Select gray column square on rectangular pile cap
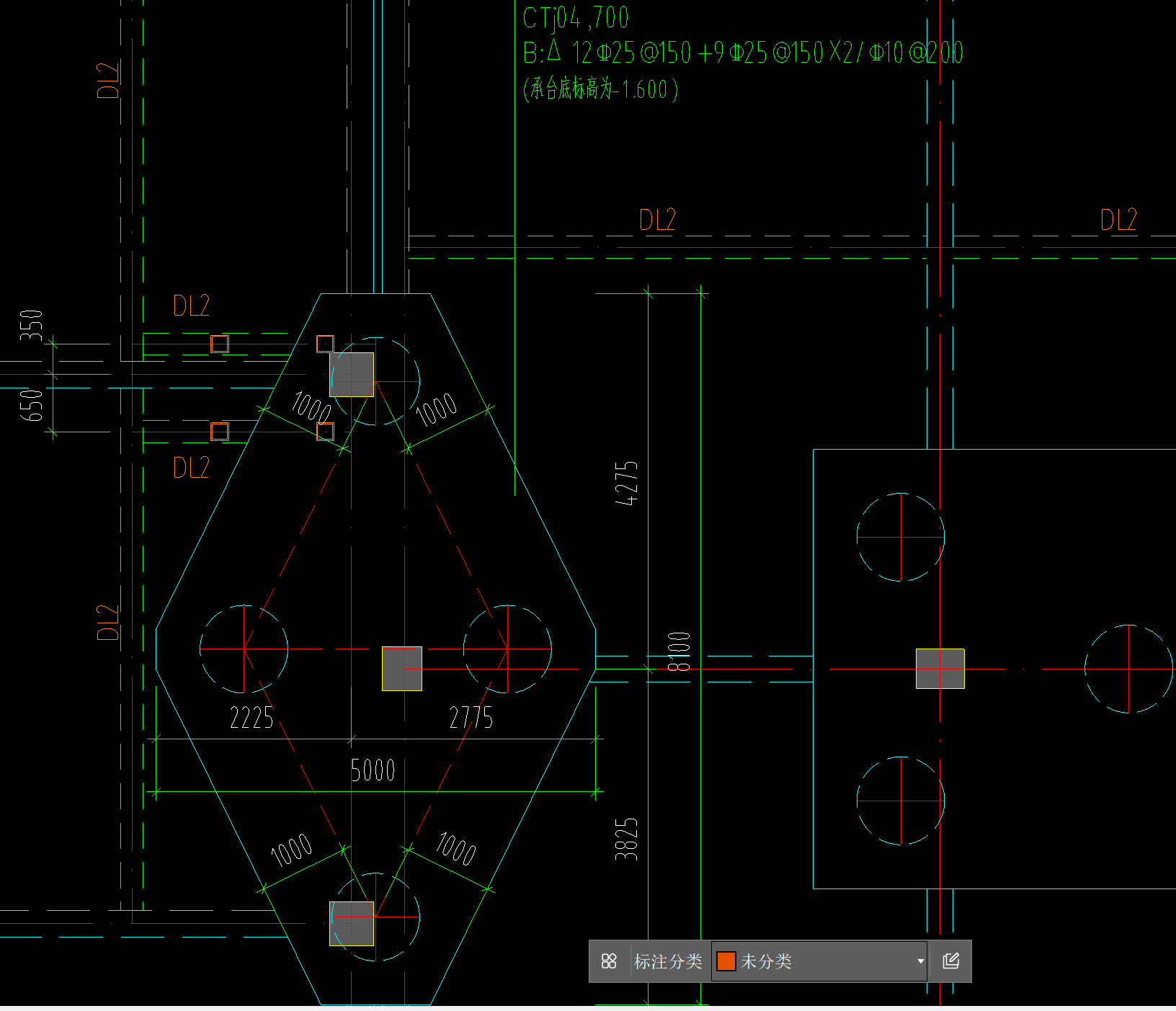 tap(940, 669)
